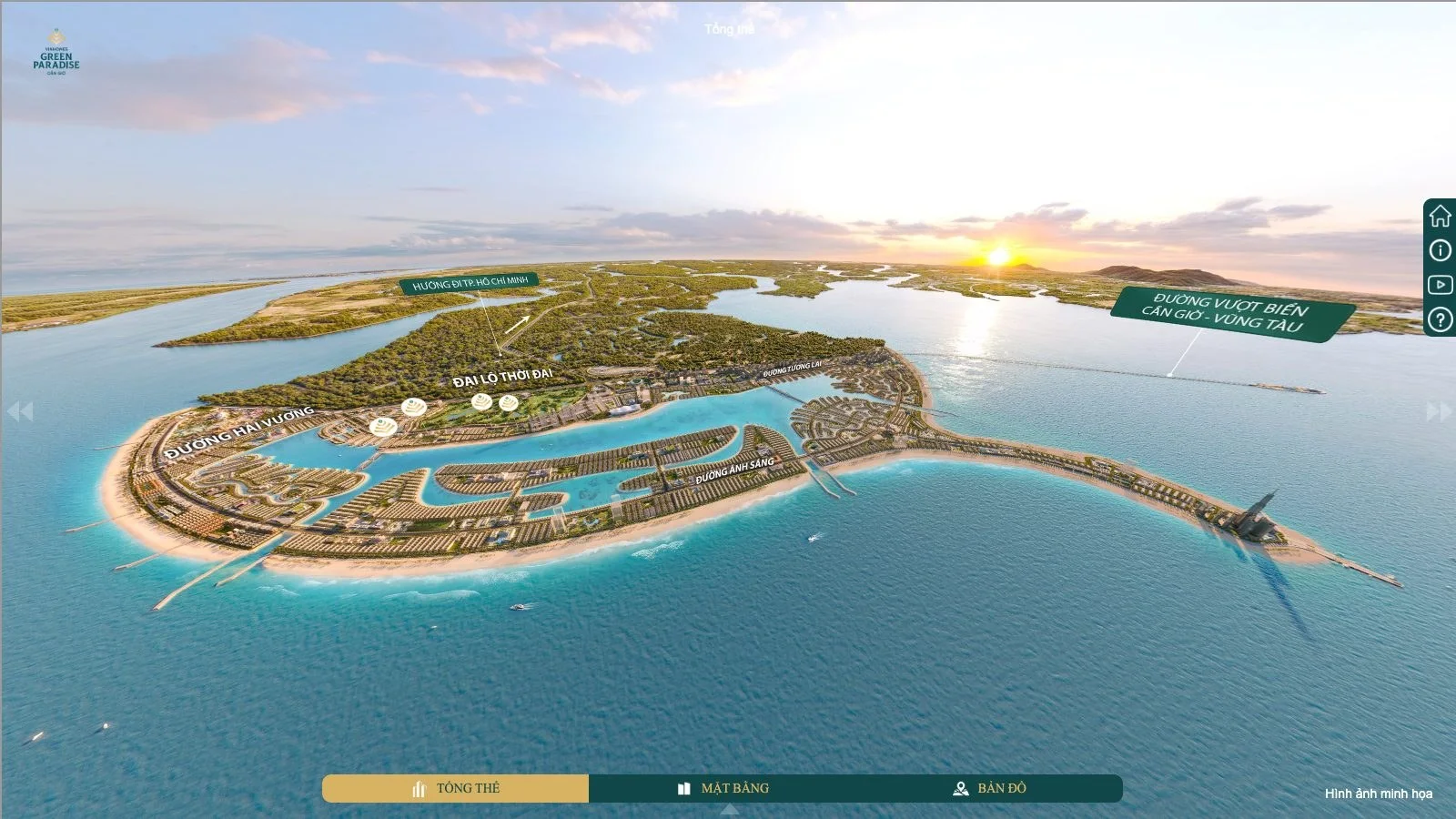Click the Hướng đi TP. Hồ Chí Minh label
Screen dimensions: 1456x819
(470, 283)
